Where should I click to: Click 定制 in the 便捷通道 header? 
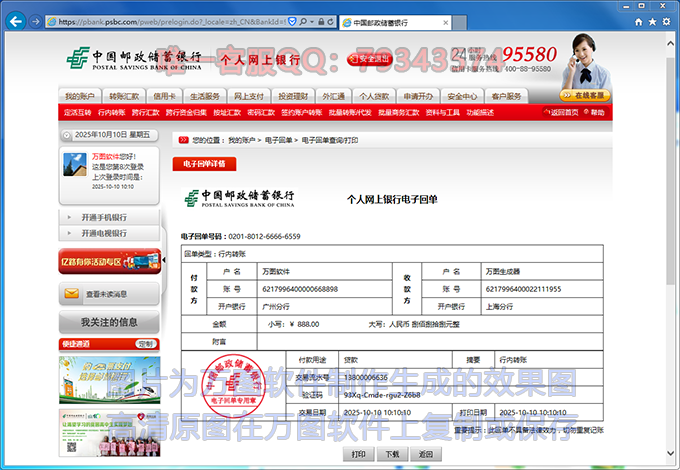146,344
